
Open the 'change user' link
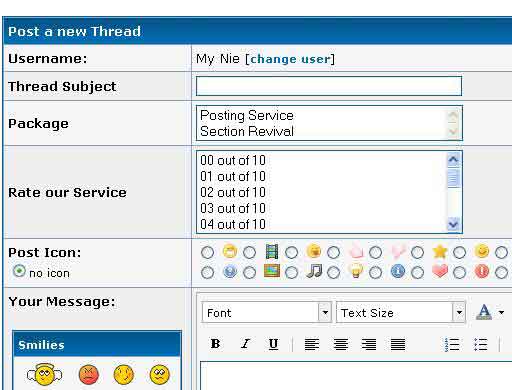tap(290, 59)
